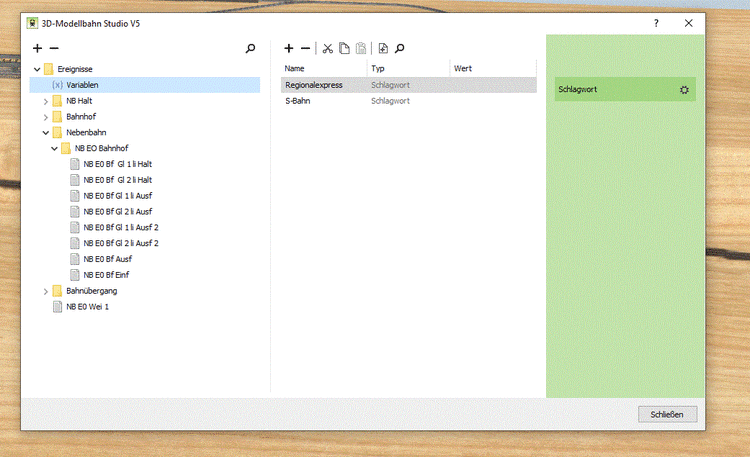Viewport: 750px width, 457px height.
Task: Select the NB E0 Wei 1 event
Action: coord(88,307)
